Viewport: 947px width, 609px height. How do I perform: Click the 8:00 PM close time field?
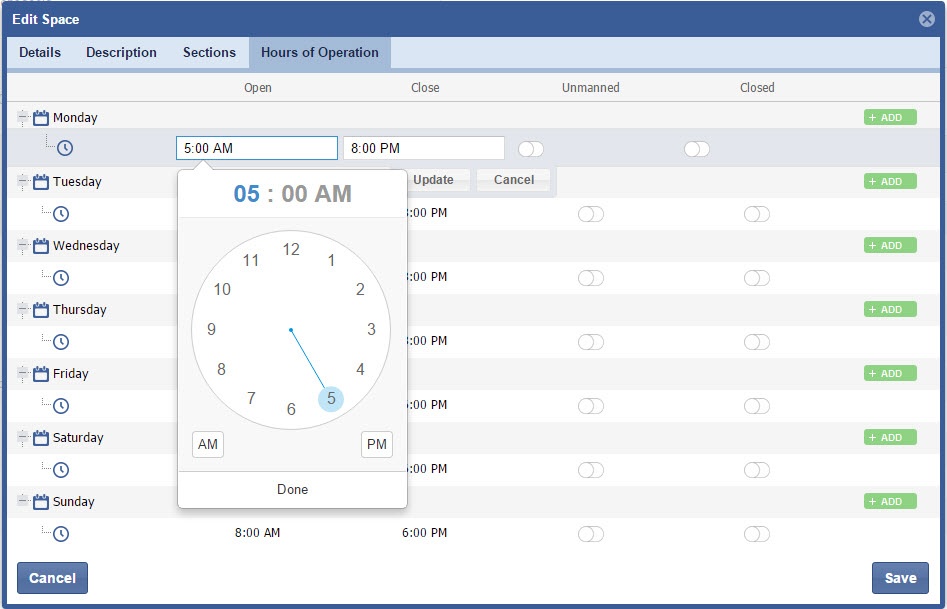pos(423,148)
